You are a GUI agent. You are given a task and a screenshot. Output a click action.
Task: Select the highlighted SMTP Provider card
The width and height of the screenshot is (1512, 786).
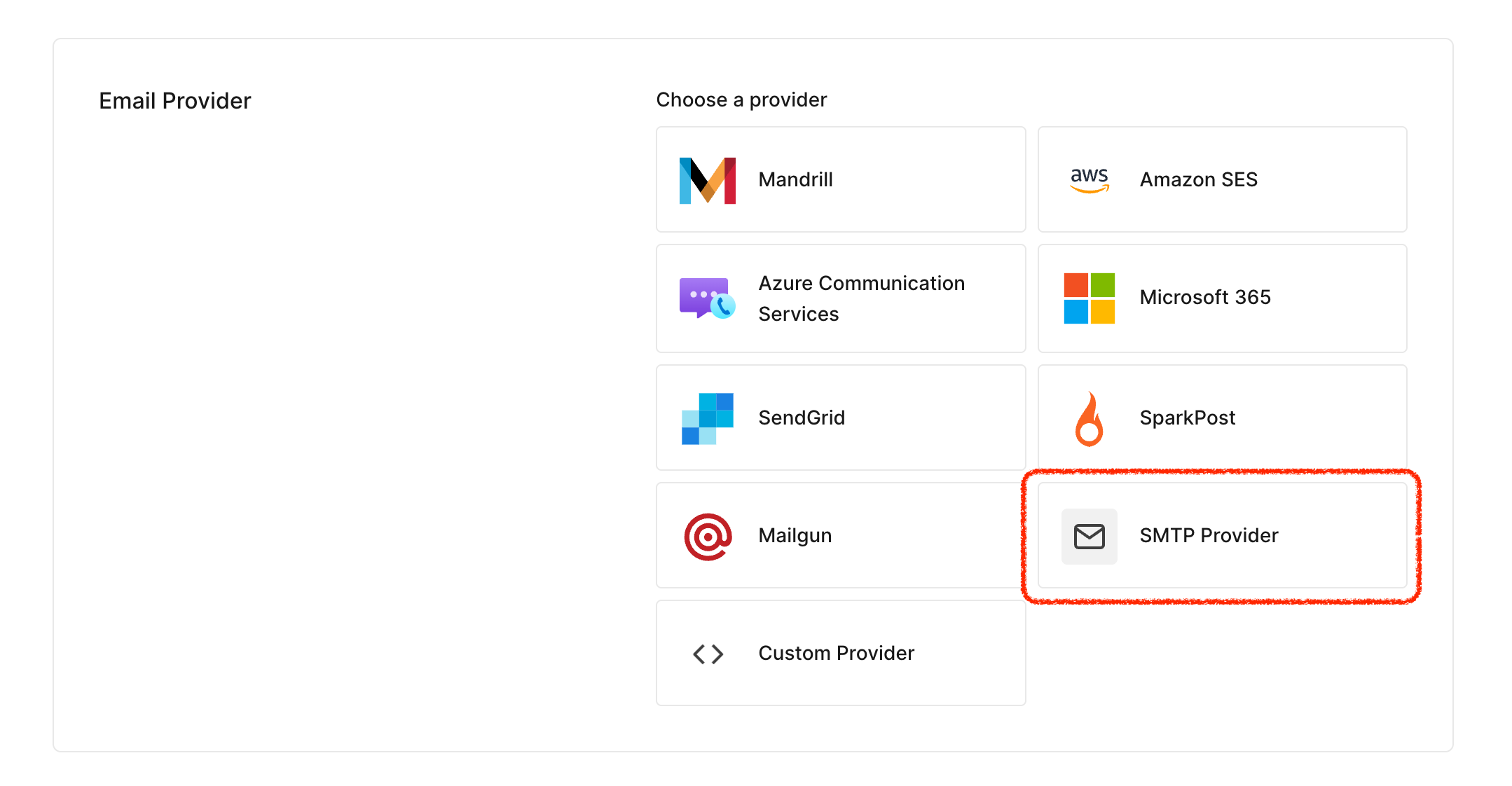coord(1221,535)
